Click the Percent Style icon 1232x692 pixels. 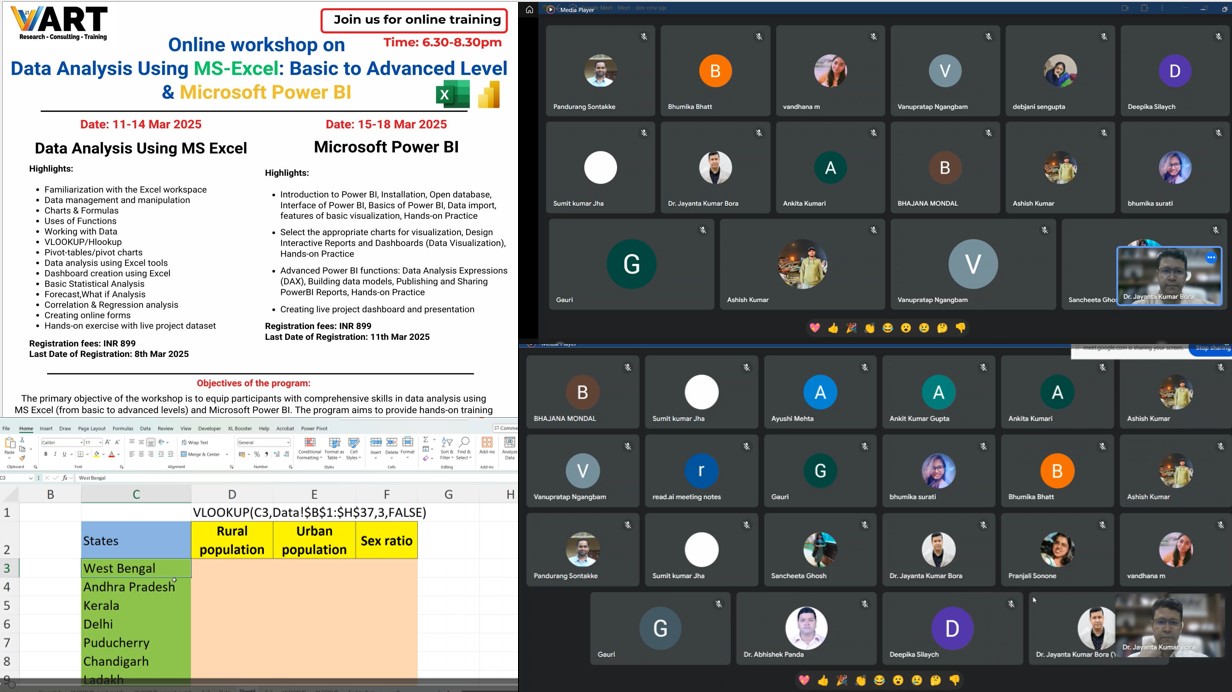[x=256, y=454]
